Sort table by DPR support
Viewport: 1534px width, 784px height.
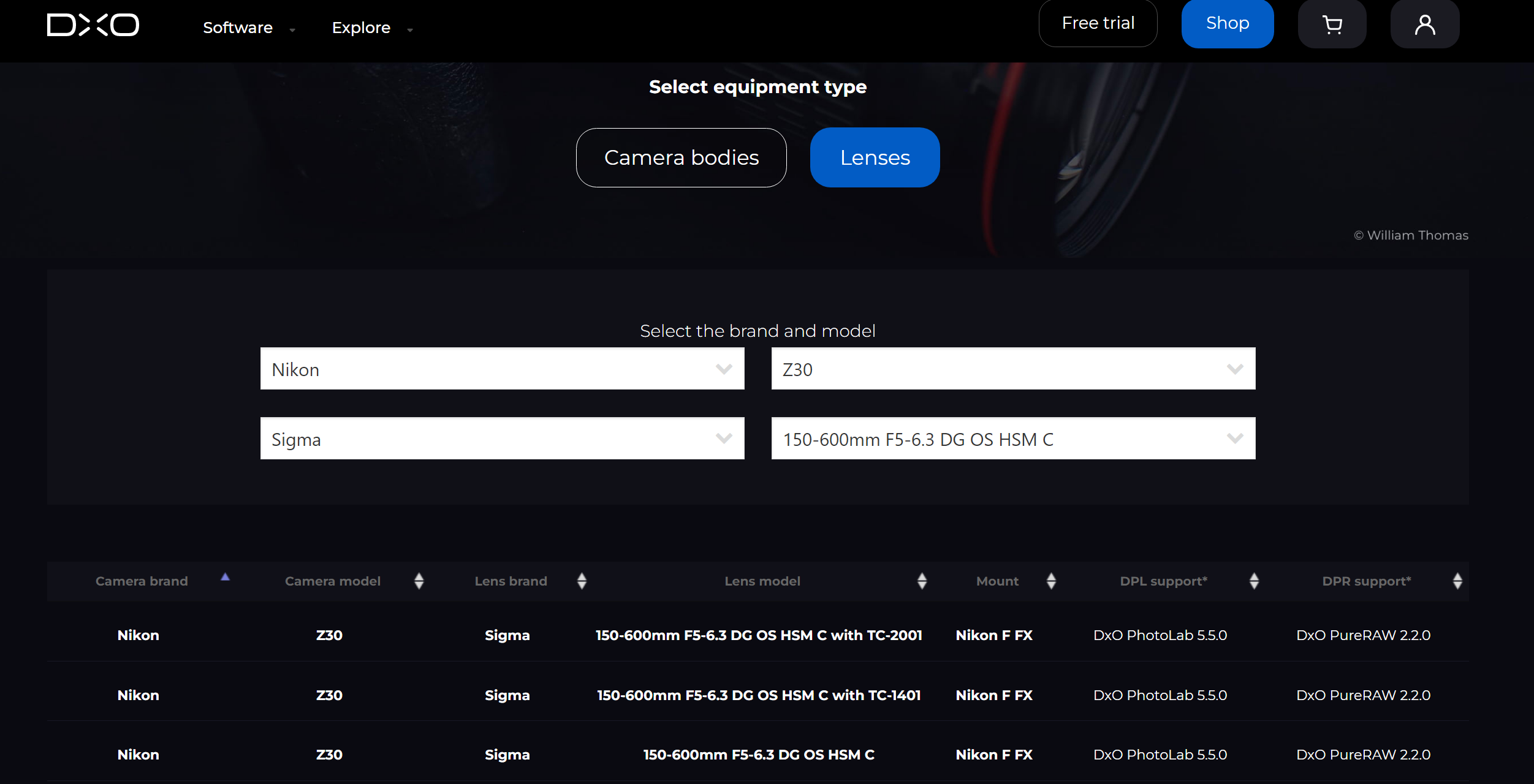(1457, 581)
